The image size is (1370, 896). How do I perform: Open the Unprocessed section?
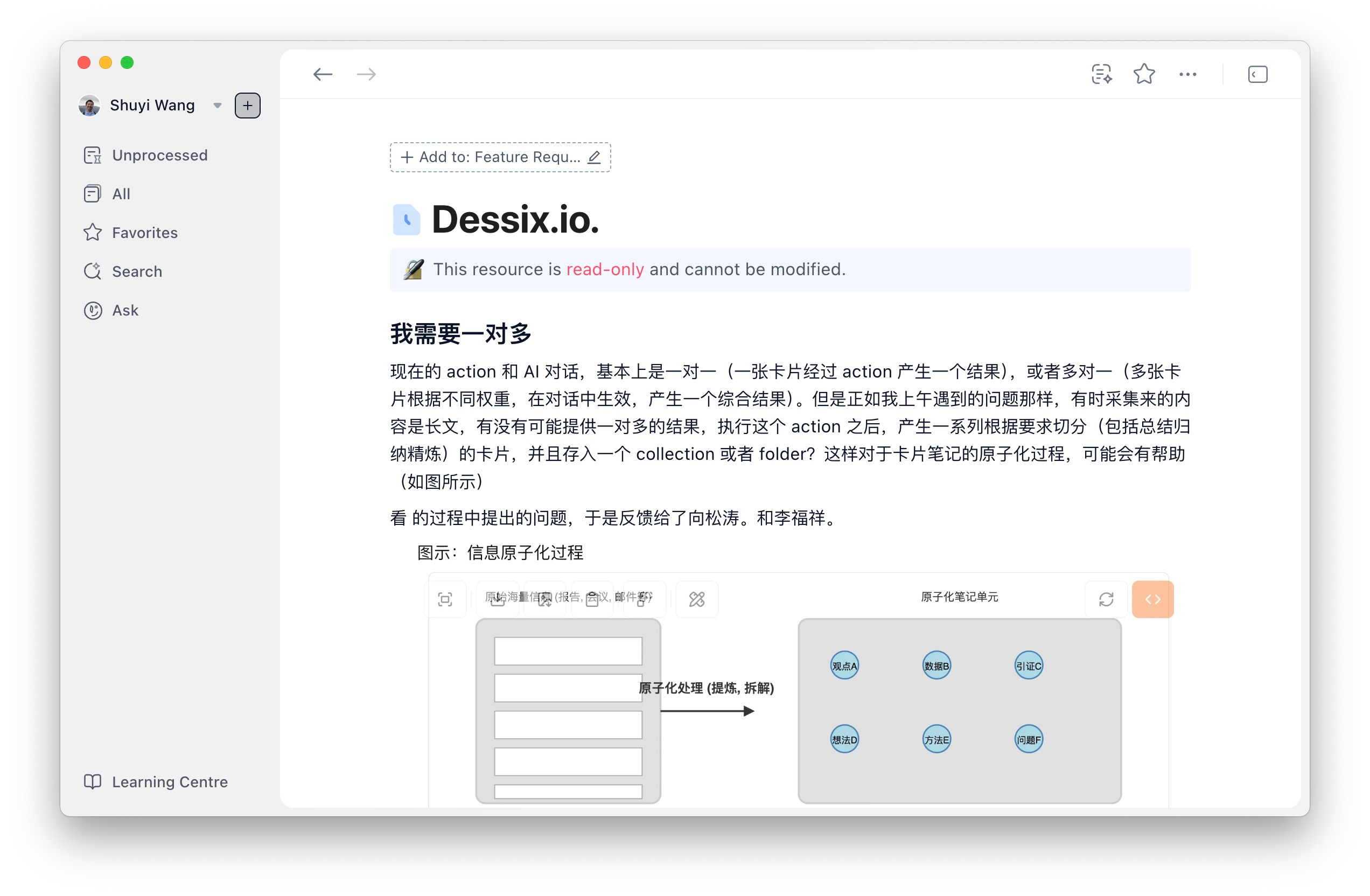159,156
